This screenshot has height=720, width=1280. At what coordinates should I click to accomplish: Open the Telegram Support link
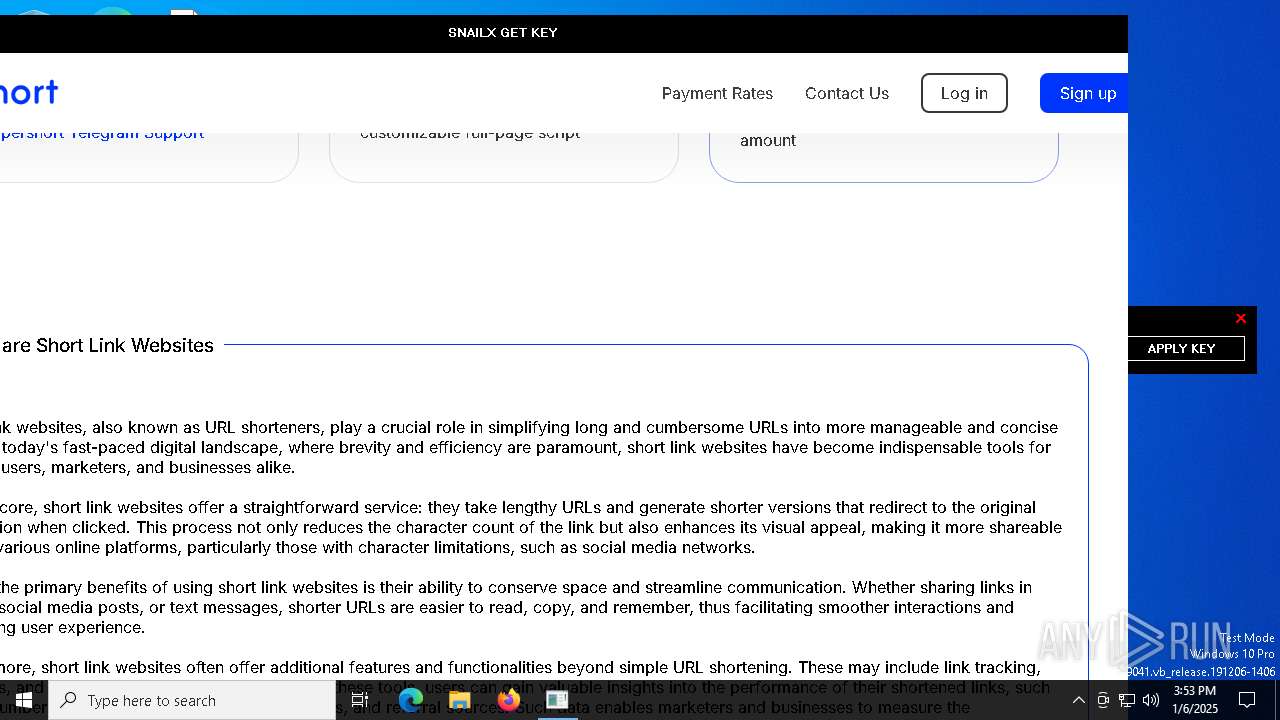pos(101,133)
